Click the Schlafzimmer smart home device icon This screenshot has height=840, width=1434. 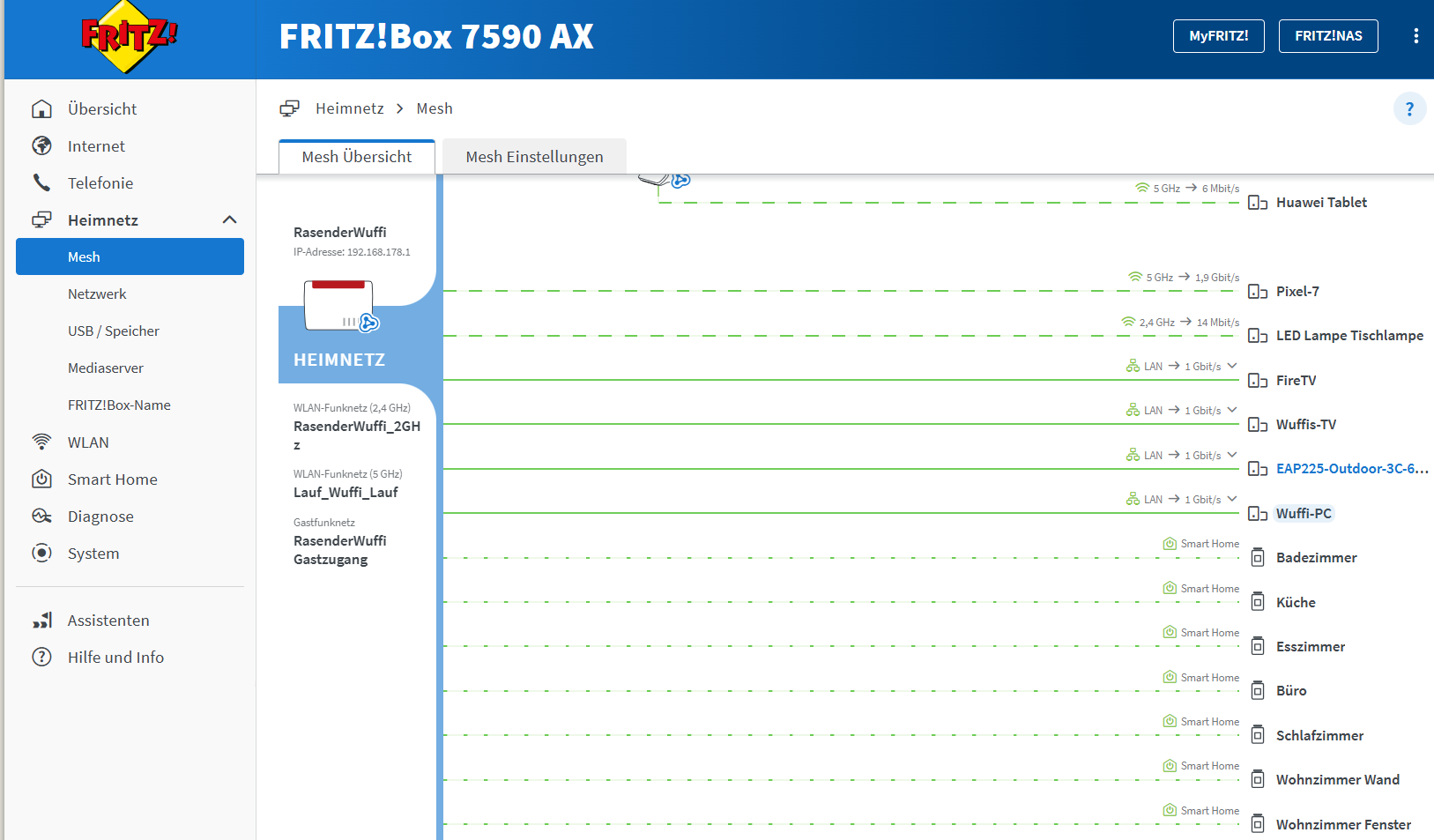(1258, 735)
